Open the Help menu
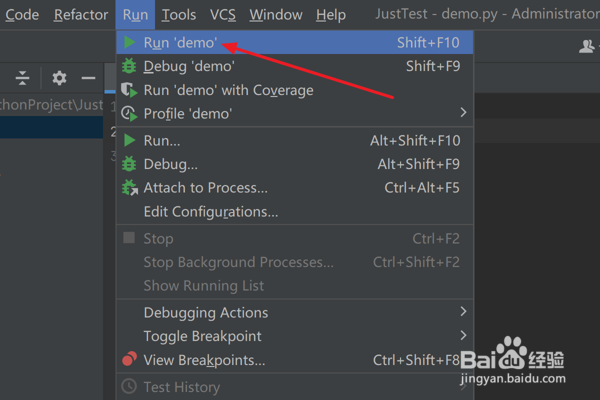 click(330, 15)
